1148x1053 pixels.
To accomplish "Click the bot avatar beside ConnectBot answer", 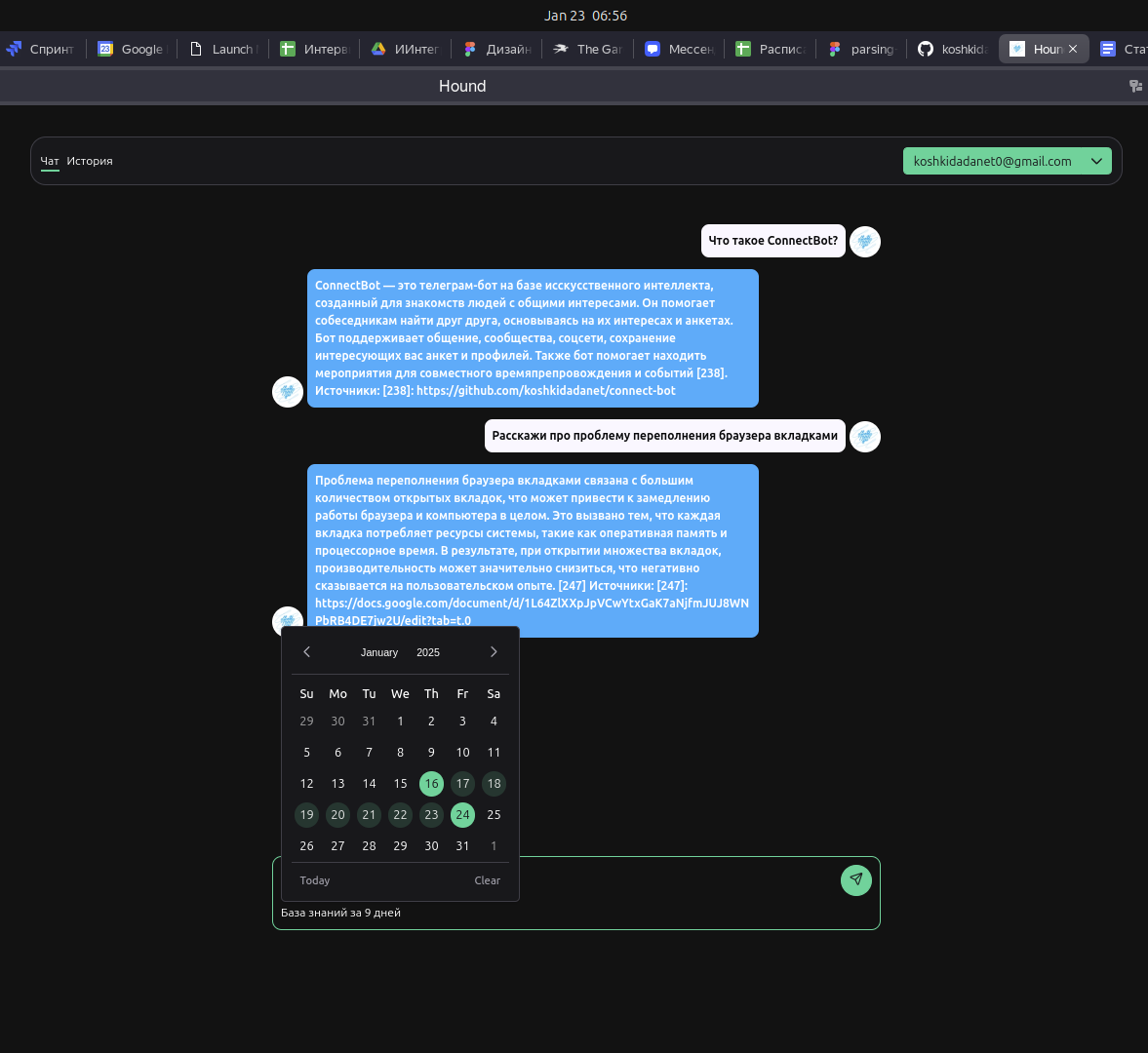I will click(288, 392).
